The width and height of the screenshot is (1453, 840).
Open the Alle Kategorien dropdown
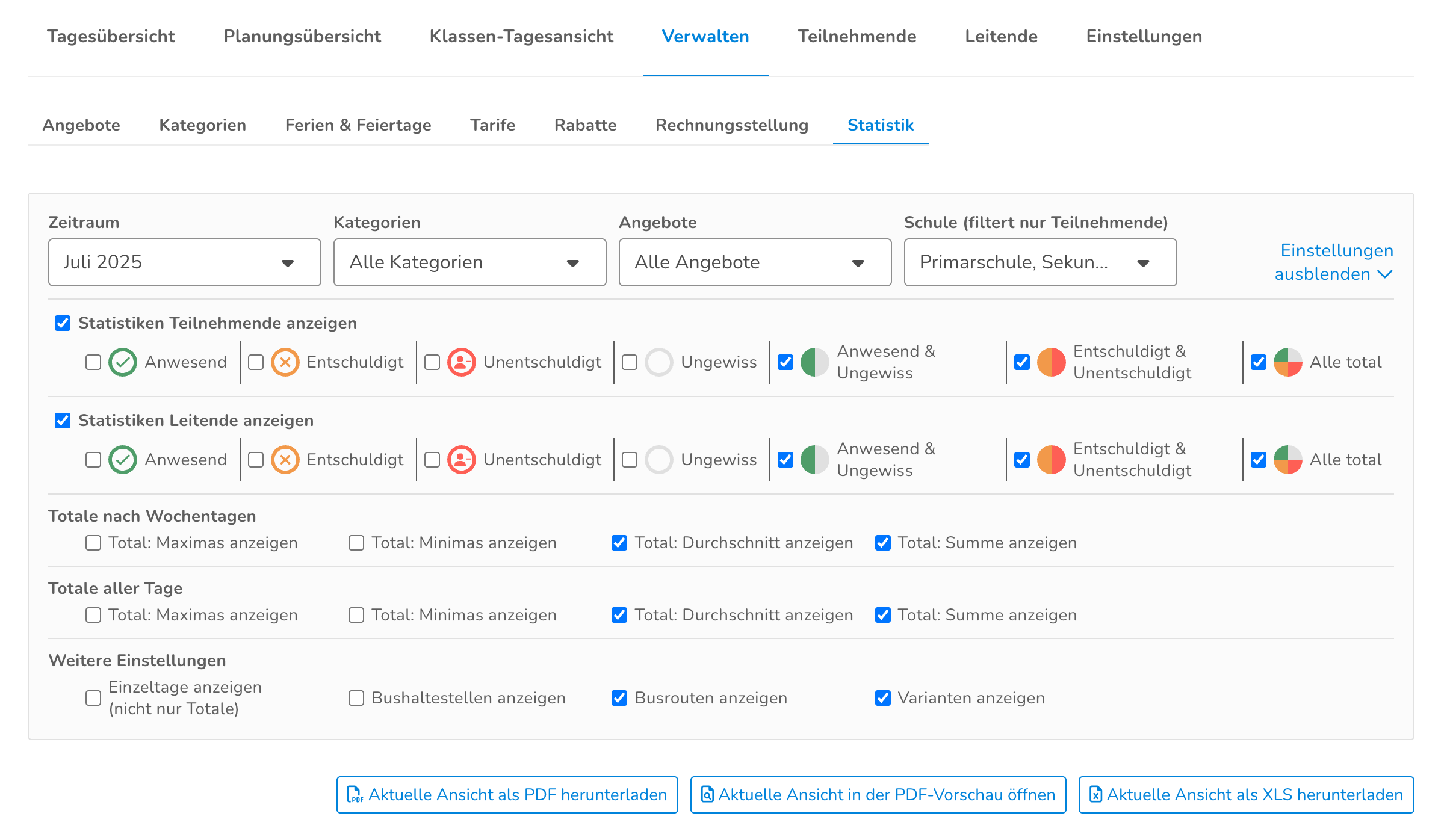coord(469,262)
